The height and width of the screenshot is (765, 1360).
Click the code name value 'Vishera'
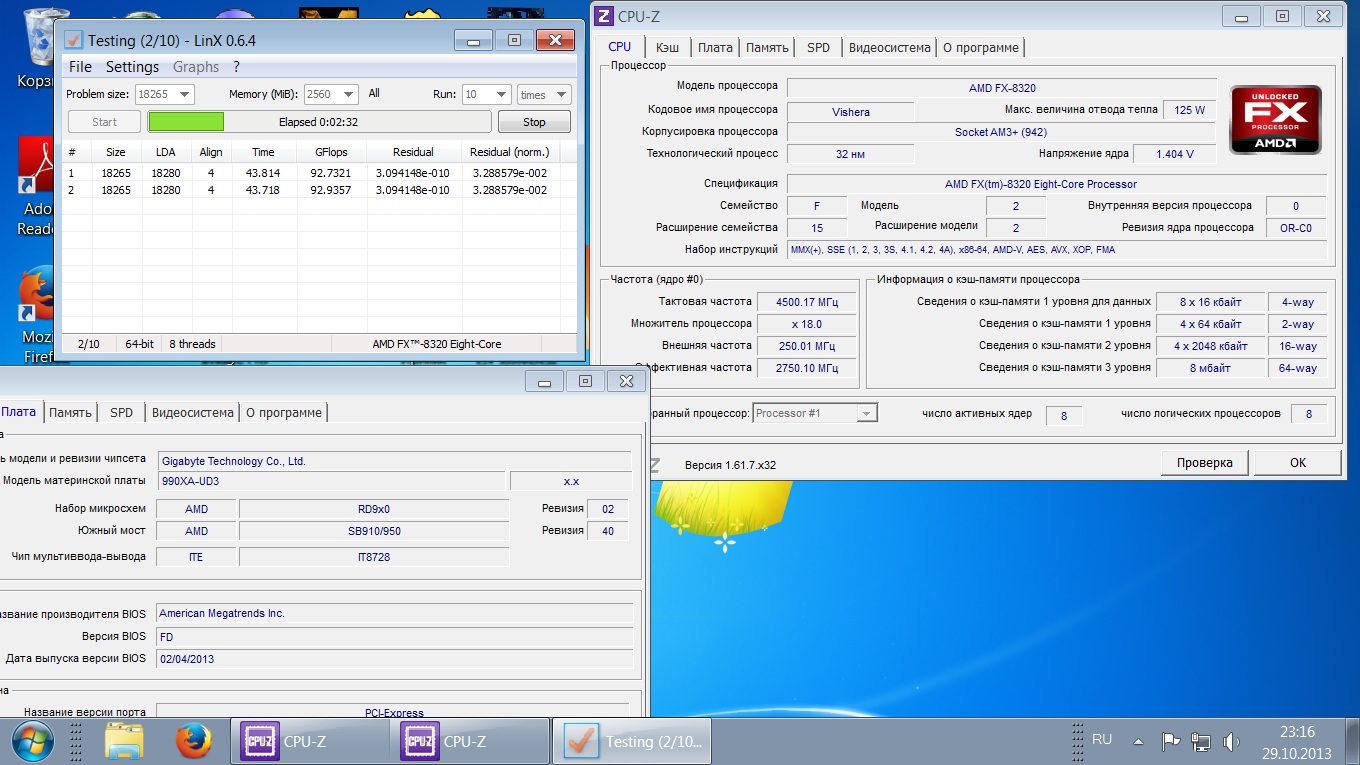point(851,112)
